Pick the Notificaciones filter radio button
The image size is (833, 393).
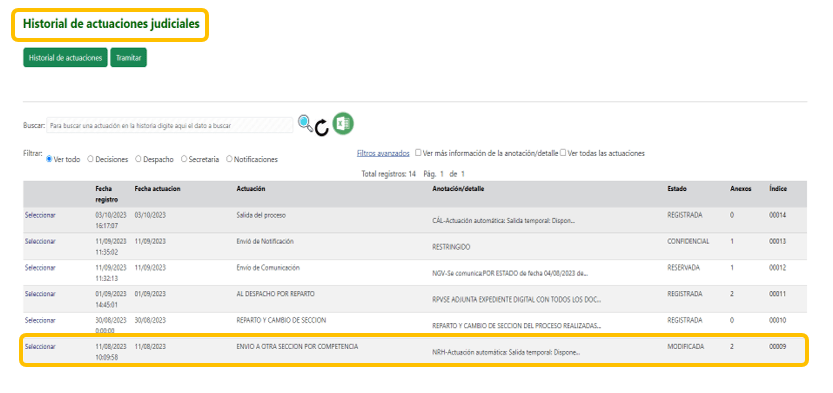[x=230, y=159]
